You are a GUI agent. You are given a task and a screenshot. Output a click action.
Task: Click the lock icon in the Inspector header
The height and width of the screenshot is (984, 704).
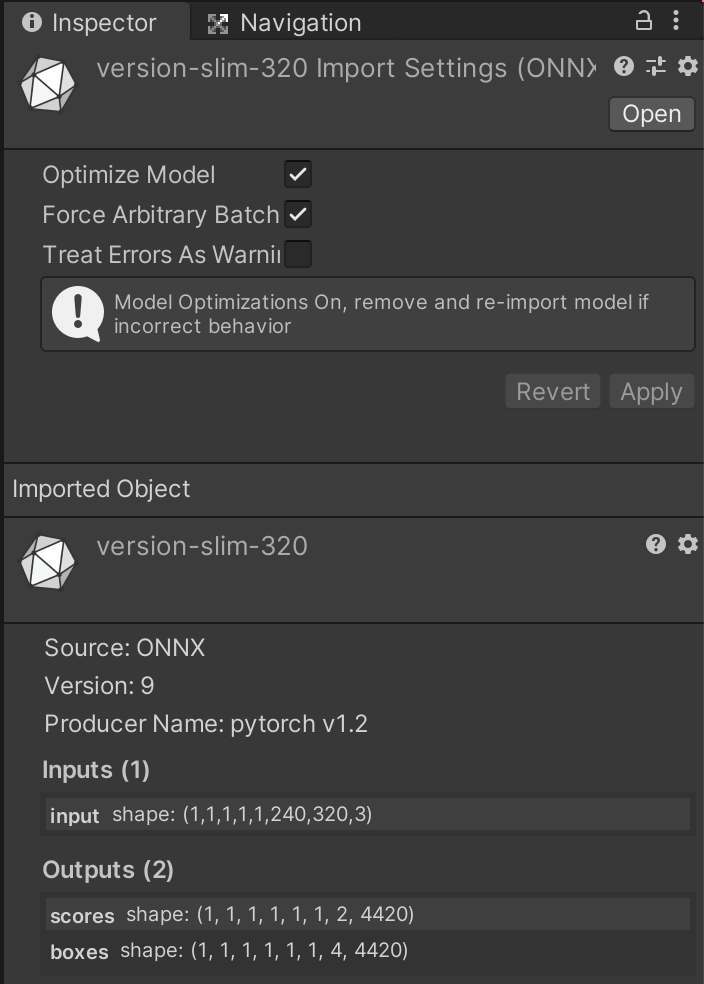pos(644,20)
